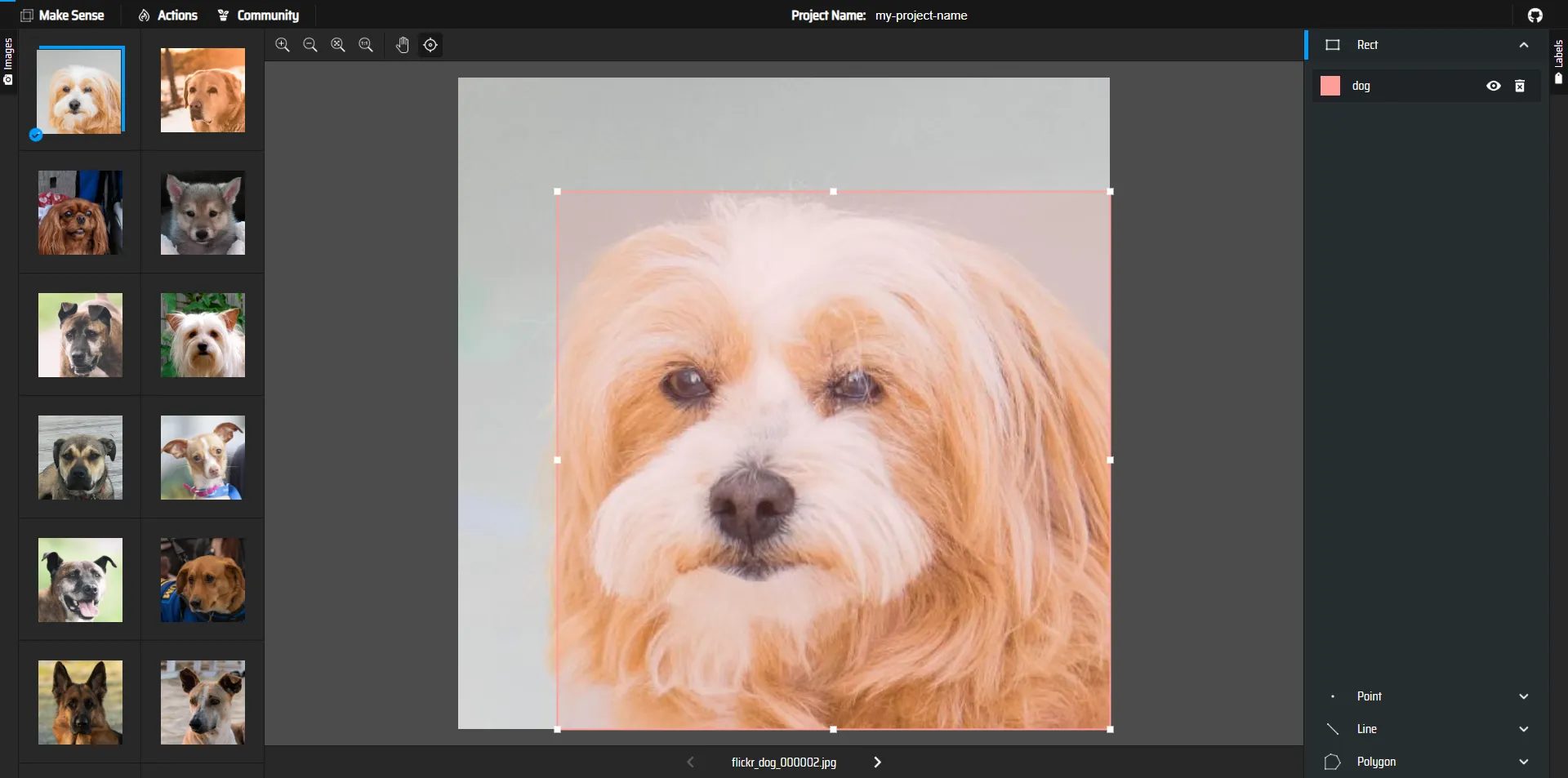Viewport: 1568px width, 778px height.
Task: Click the flickr_dog_000002.jpg file name
Action: pos(784,762)
